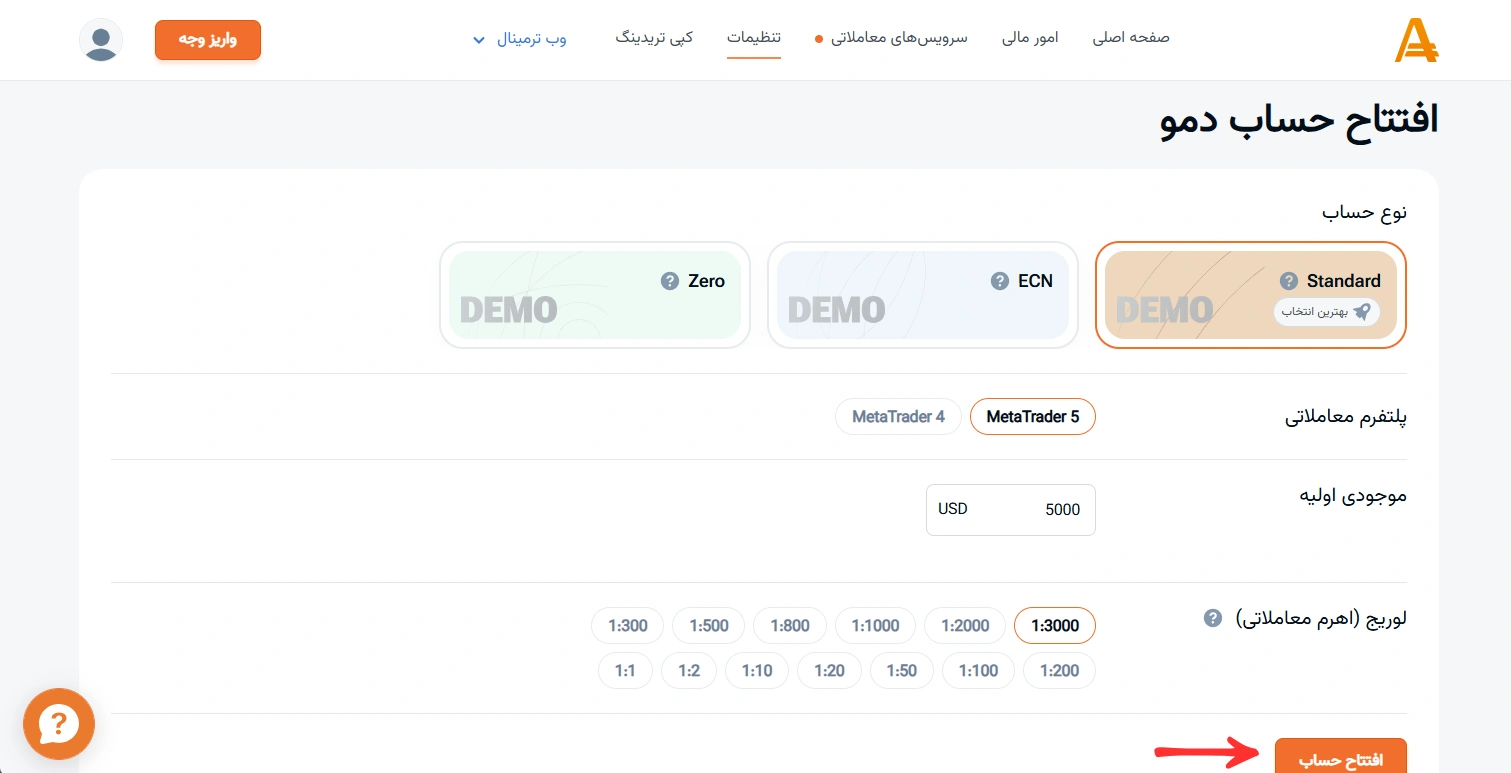Select leverage 1:100
The width and height of the screenshot is (1511, 773).
point(978,670)
